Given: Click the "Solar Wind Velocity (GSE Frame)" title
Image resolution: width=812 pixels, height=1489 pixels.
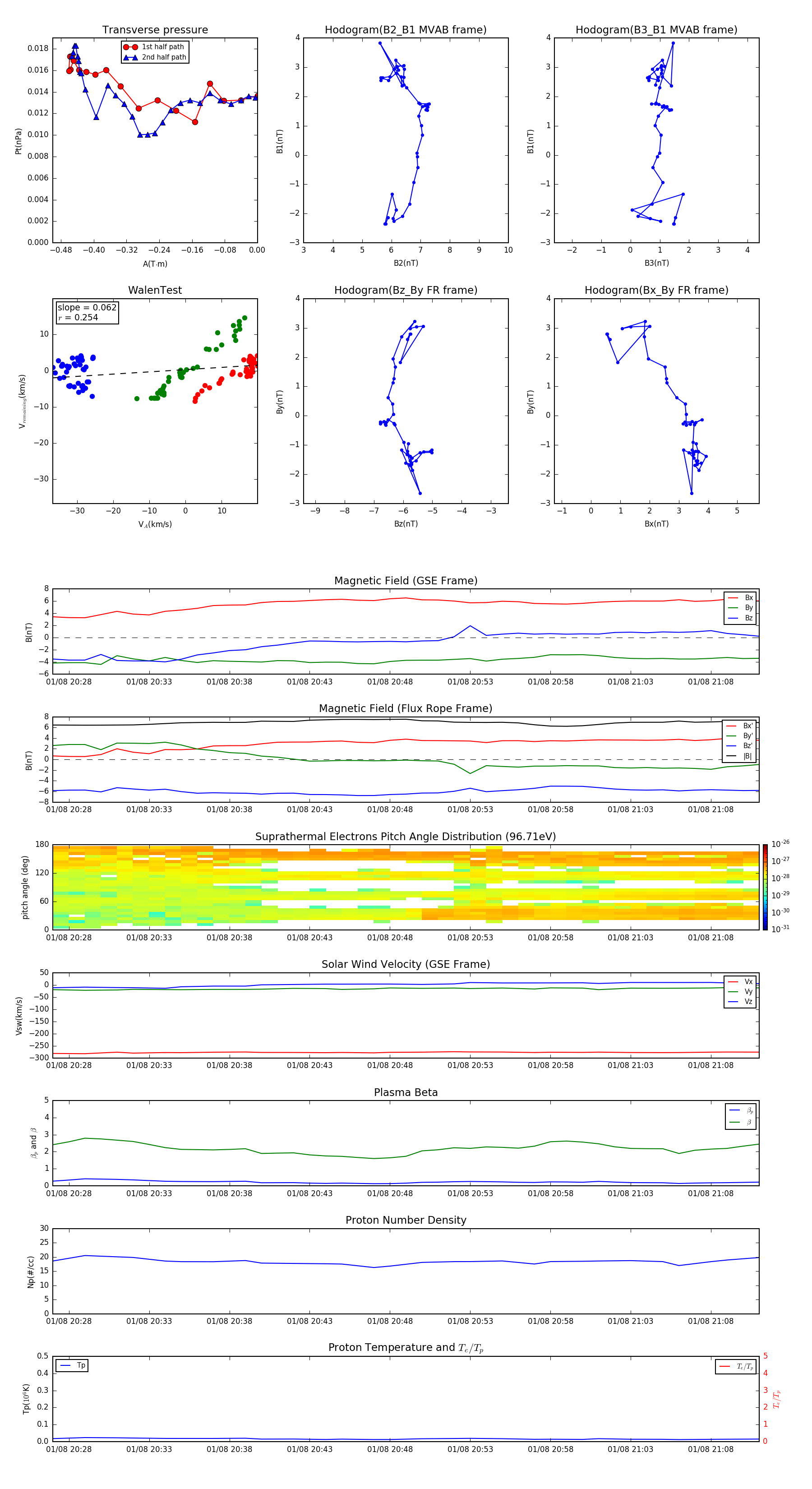Looking at the screenshot, I should click(x=406, y=965).
